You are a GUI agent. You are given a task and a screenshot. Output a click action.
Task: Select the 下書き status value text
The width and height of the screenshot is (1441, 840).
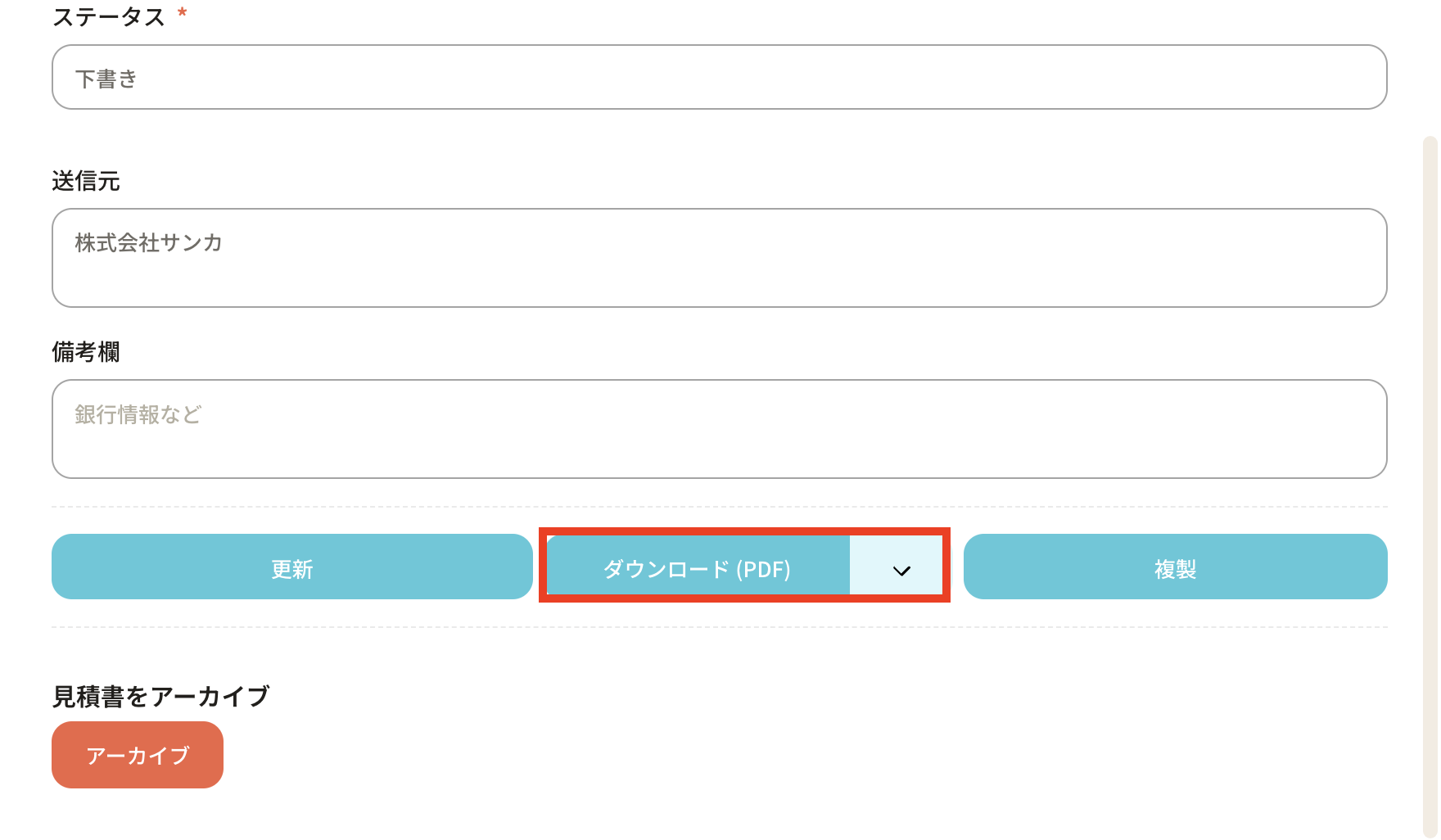(106, 79)
